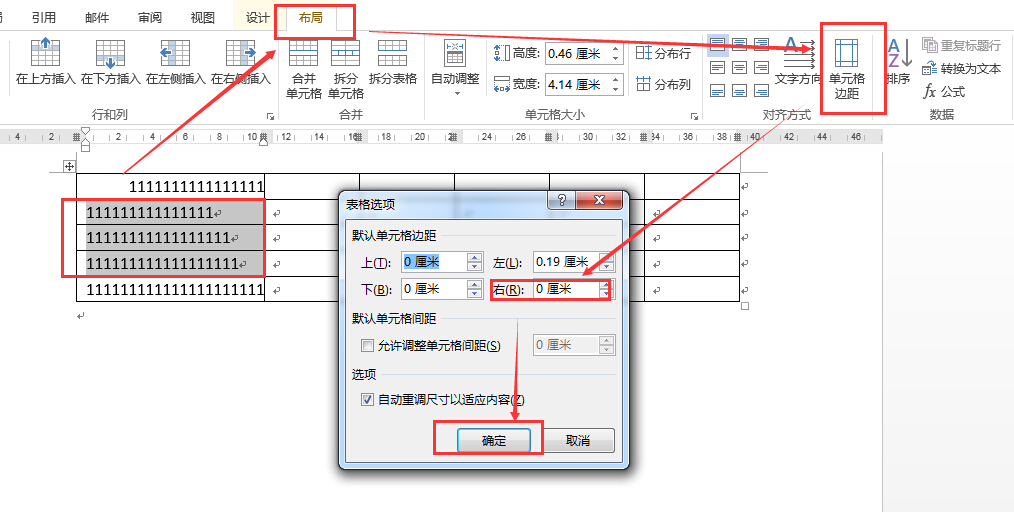The width and height of the screenshot is (1014, 512).
Task: Uncheck 自动重调尺寸以适应内容 checkbox
Action: (367, 400)
